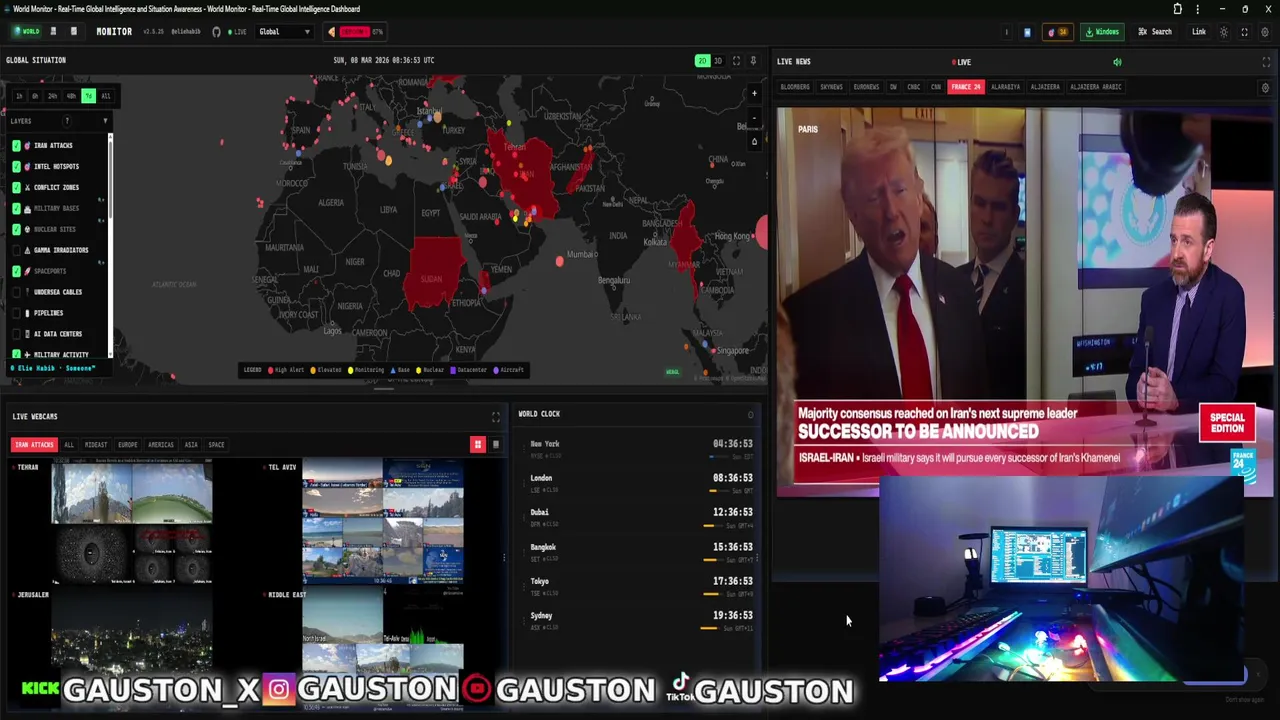The height and width of the screenshot is (720, 1280).
Task: Toggle Nuclear Sites layer checkbox
Action: [x=16, y=229]
